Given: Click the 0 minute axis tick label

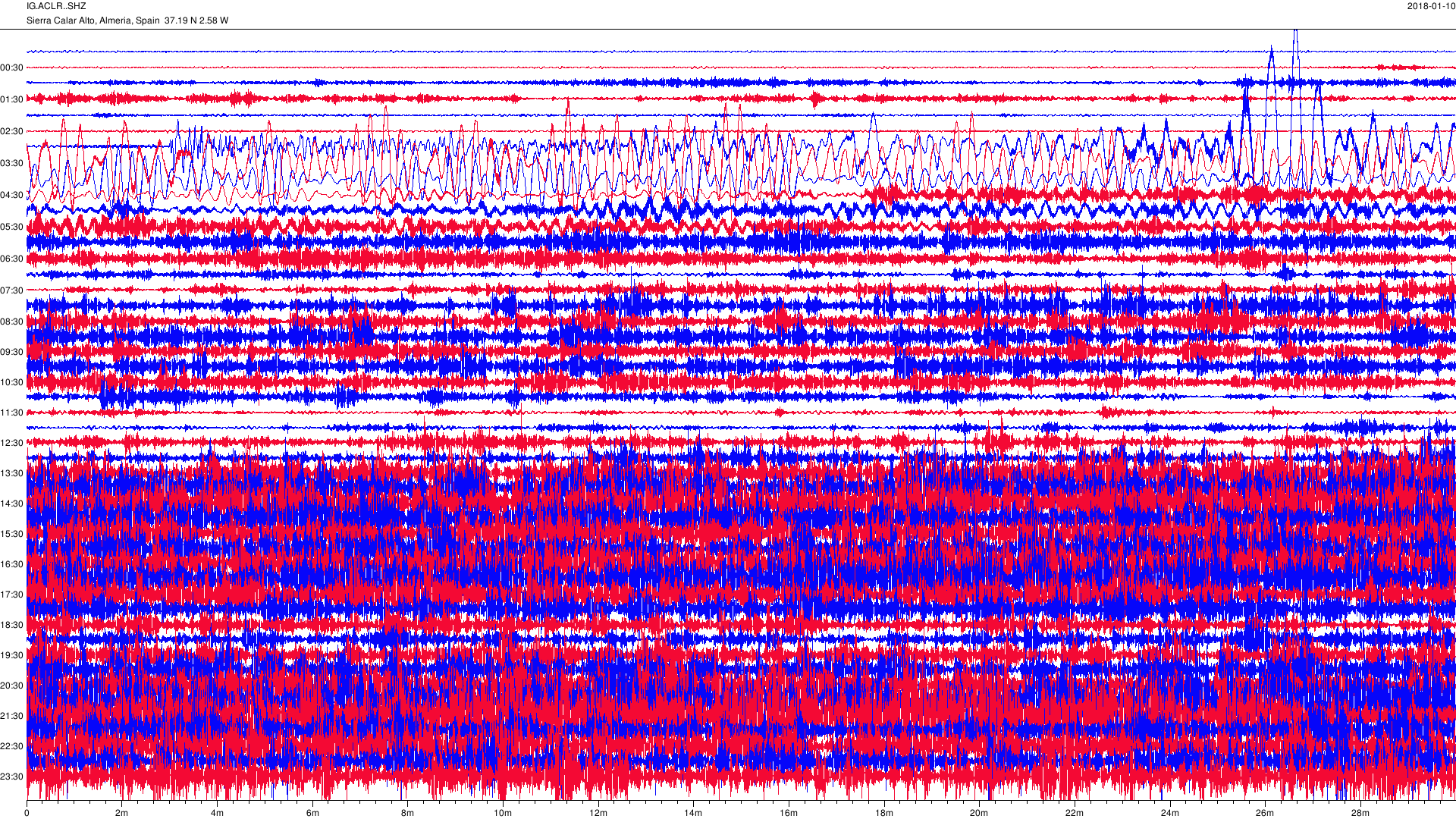Looking at the screenshot, I should tap(27, 813).
